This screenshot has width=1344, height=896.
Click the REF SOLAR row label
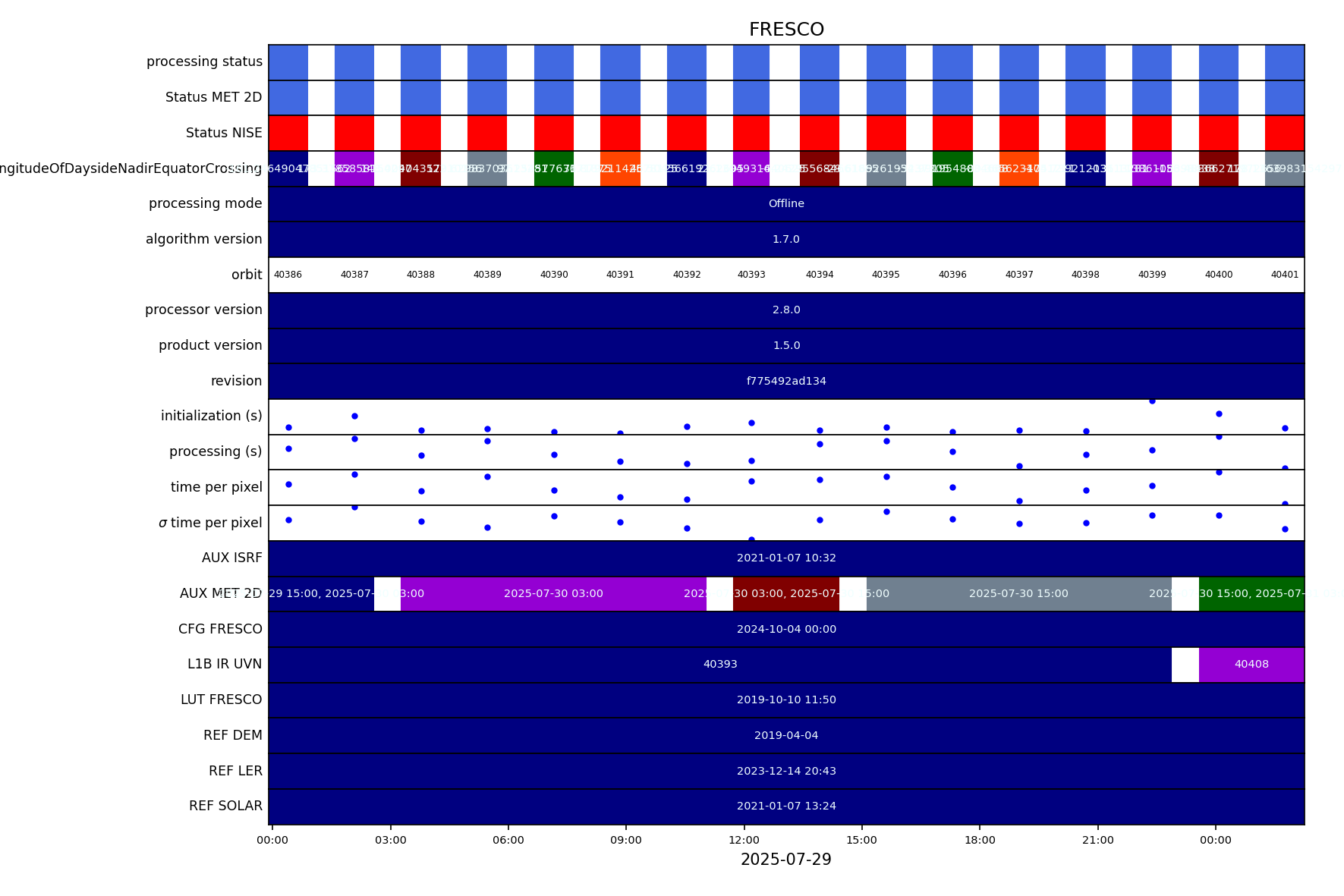(225, 806)
